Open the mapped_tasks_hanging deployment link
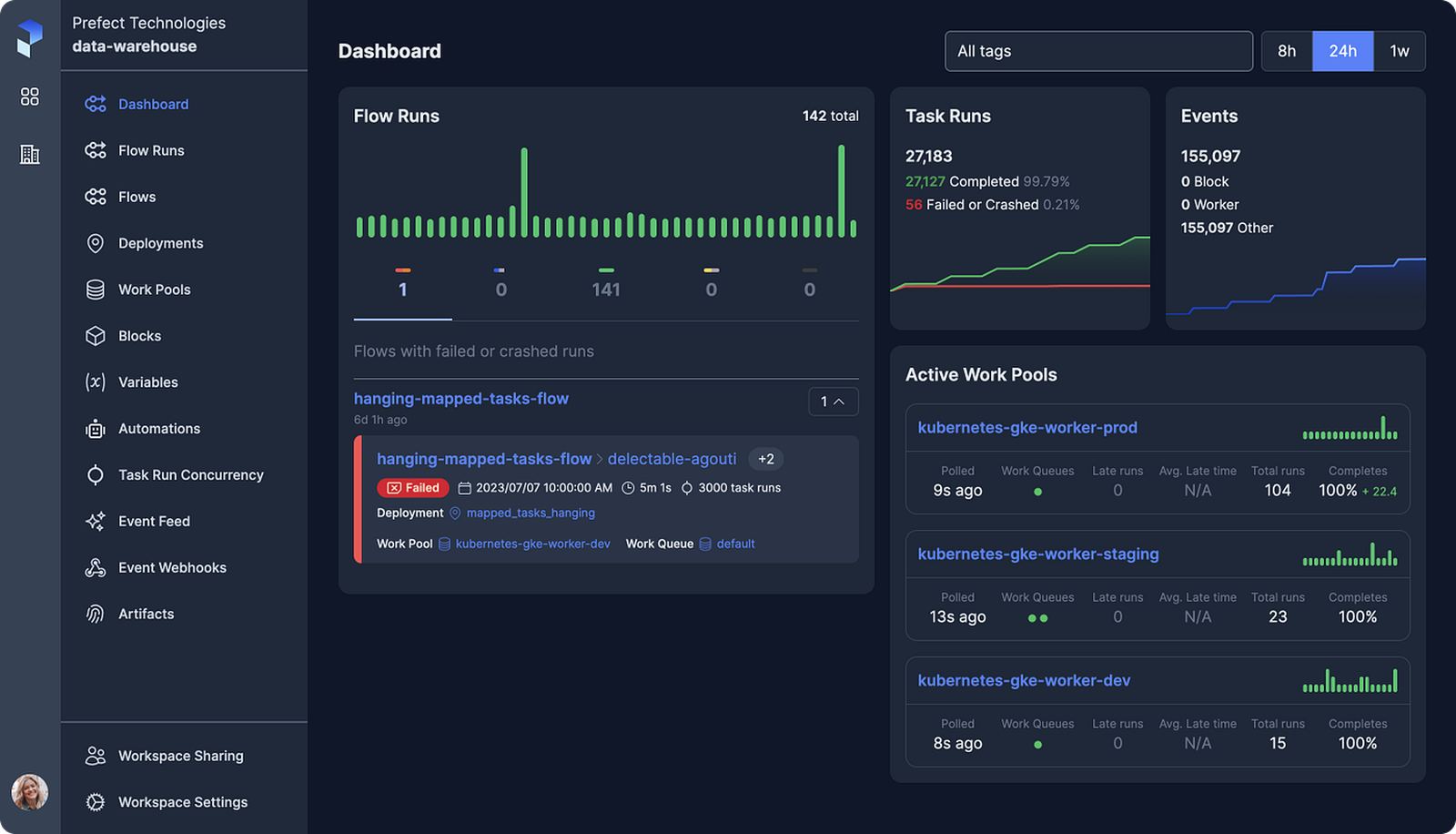This screenshot has height=834, width=1456. pyautogui.click(x=531, y=514)
